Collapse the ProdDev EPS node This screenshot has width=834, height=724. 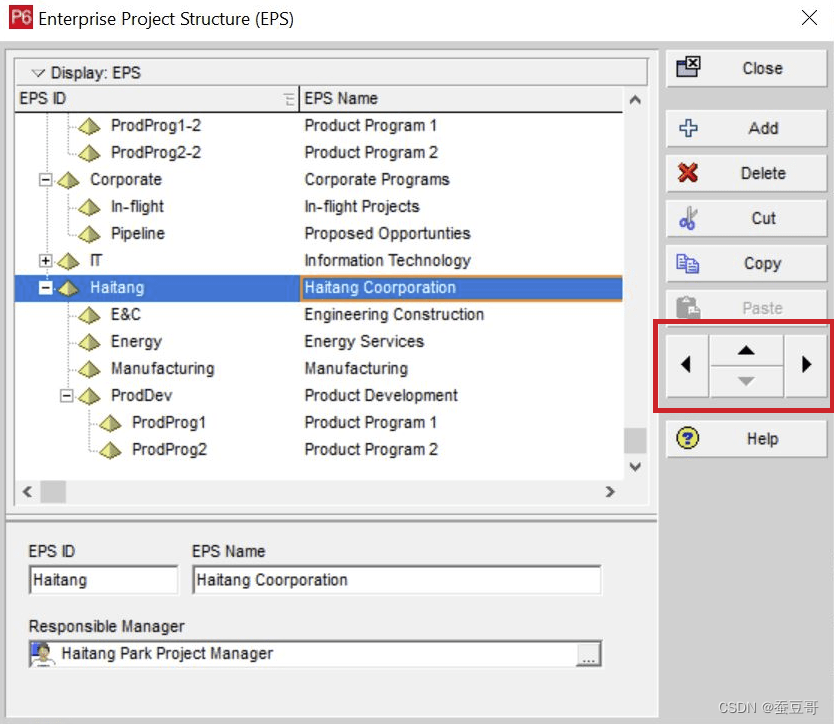coord(66,396)
